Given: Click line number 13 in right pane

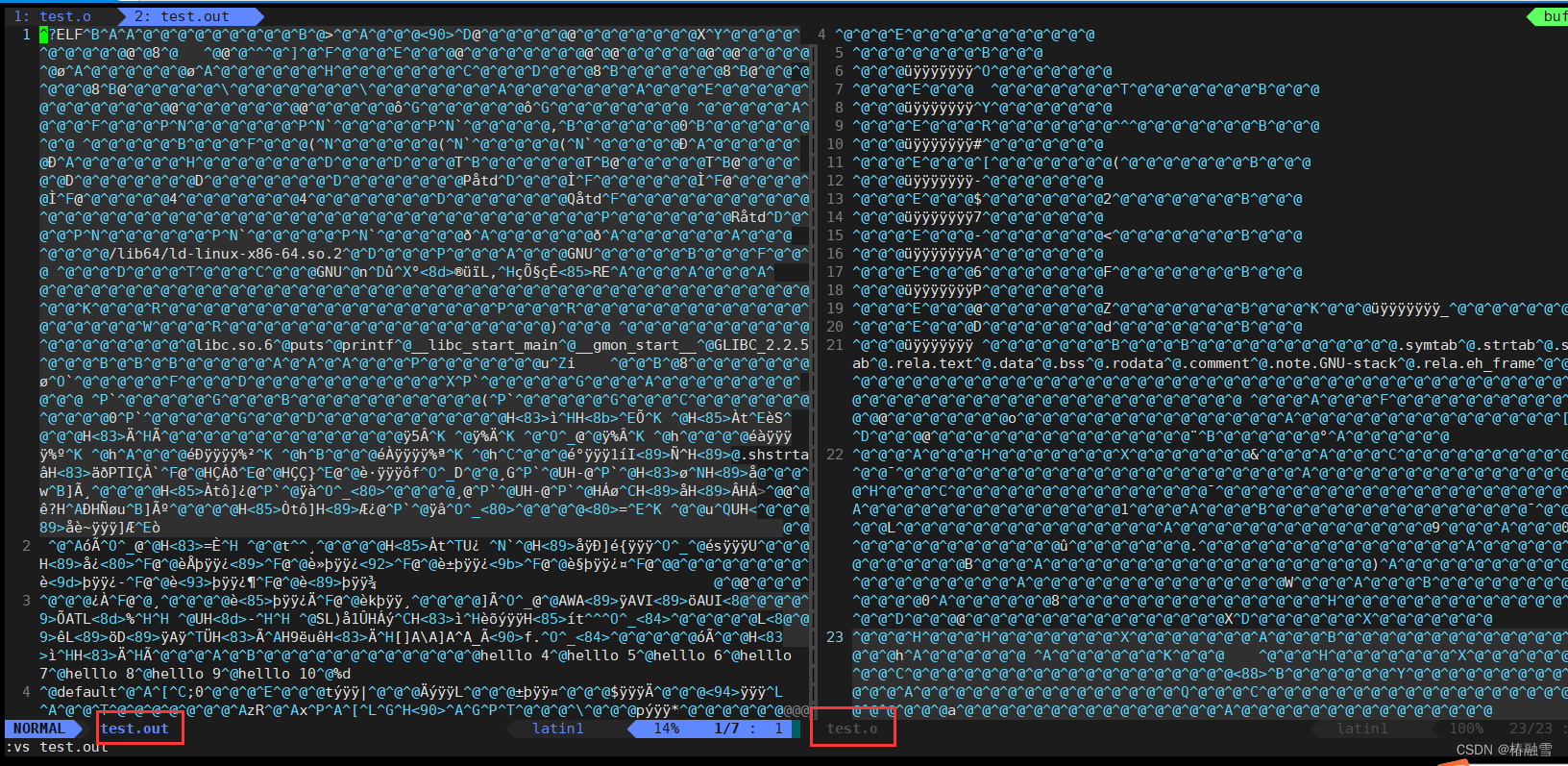Looking at the screenshot, I should (835, 199).
